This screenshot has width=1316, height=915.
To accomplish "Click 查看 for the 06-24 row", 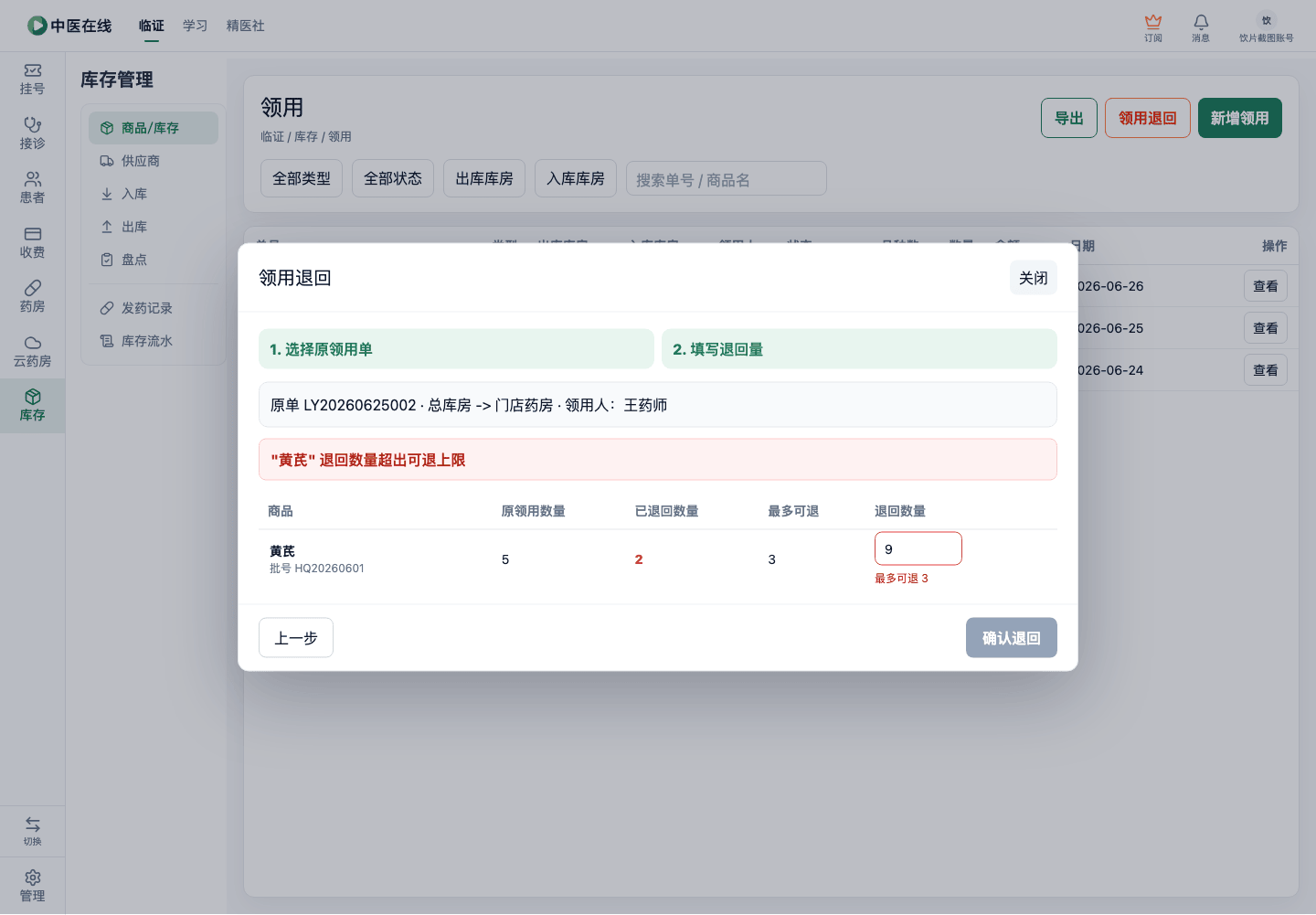I will pos(1266,370).
